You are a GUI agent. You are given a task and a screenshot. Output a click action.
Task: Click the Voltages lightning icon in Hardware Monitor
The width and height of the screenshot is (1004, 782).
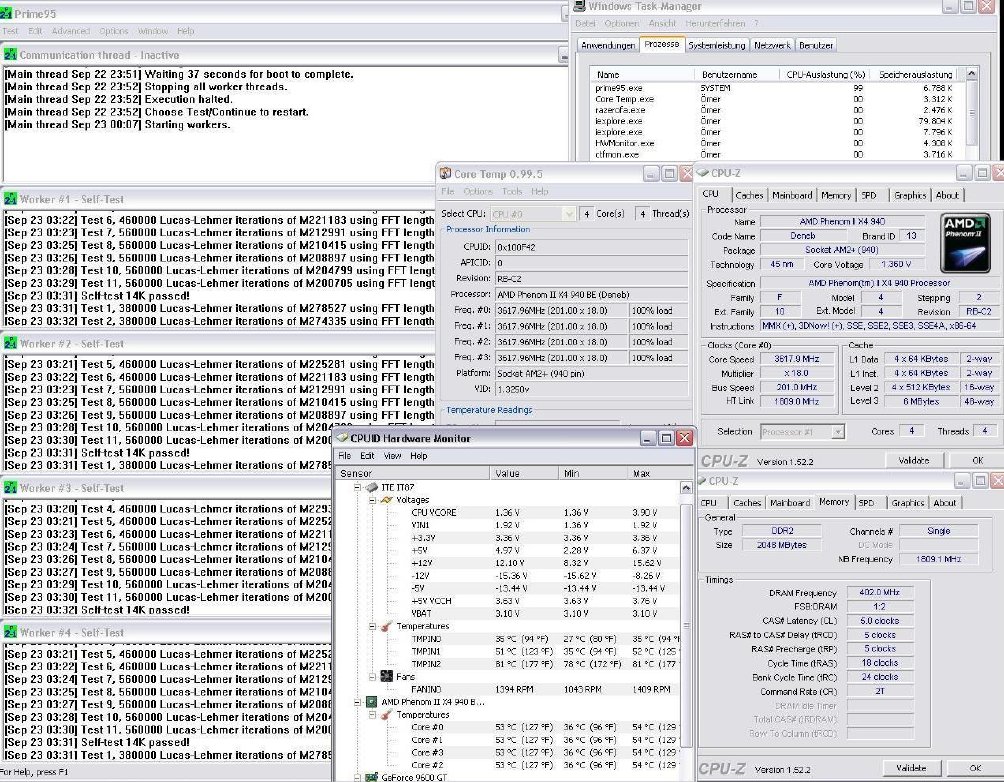coord(387,500)
